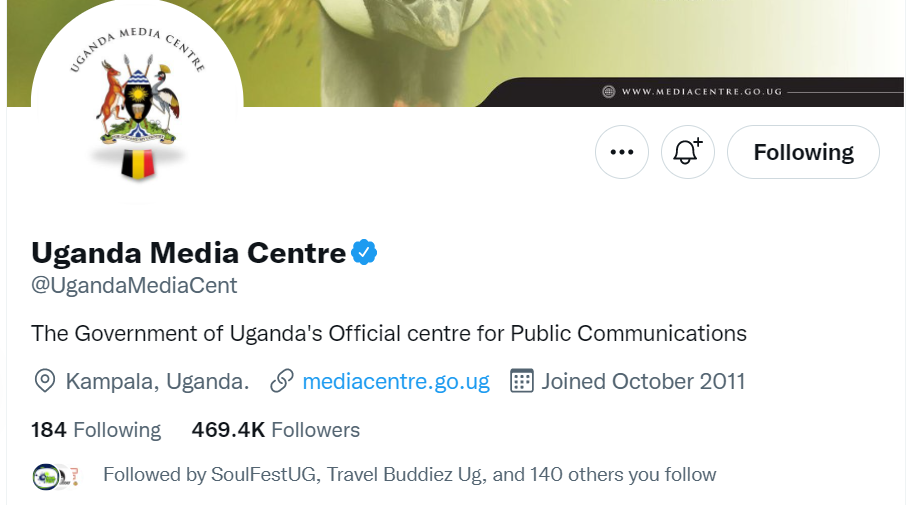
Task: Open the three-dot More options menu
Action: pos(622,152)
